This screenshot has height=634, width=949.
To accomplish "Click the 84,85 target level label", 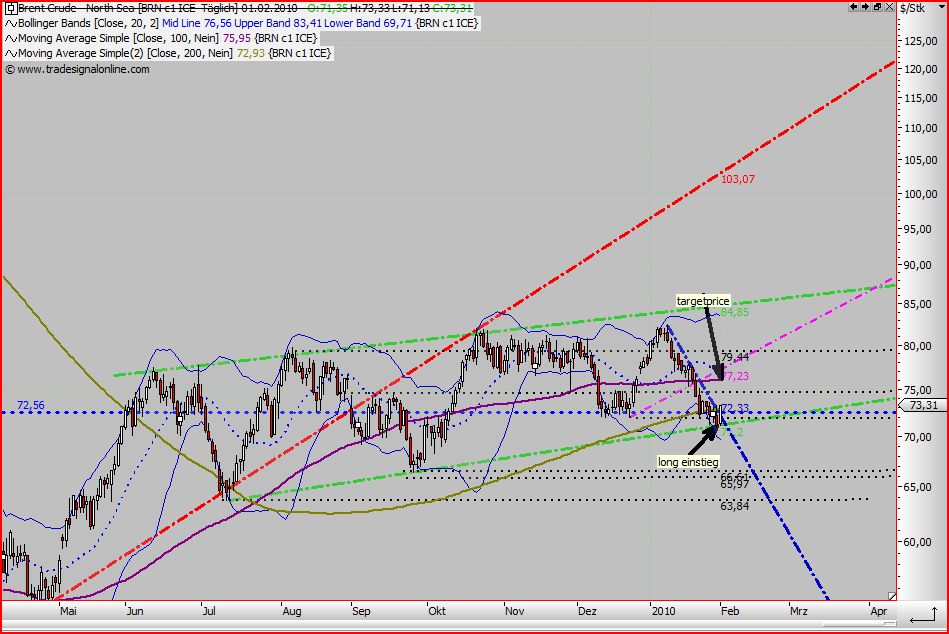I will [733, 312].
